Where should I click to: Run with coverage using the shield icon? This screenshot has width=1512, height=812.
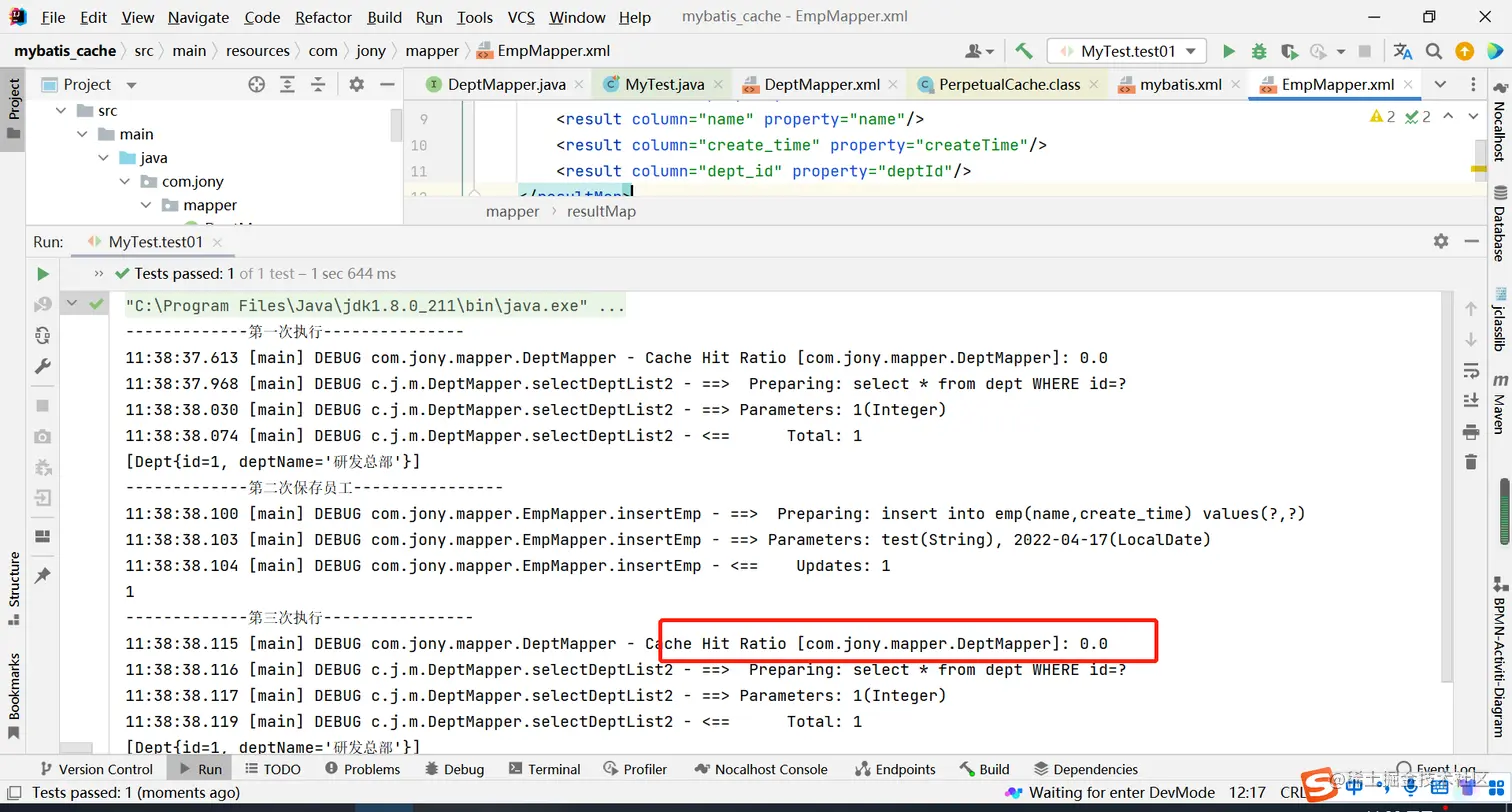click(1289, 51)
